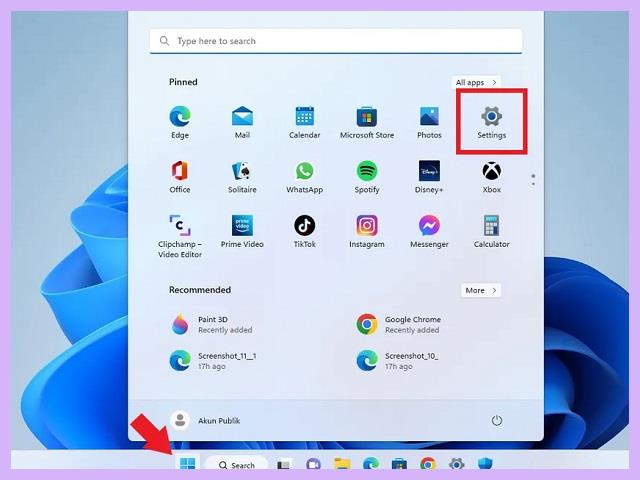Launch Disney+
The height and width of the screenshot is (480, 640).
pyautogui.click(x=429, y=177)
